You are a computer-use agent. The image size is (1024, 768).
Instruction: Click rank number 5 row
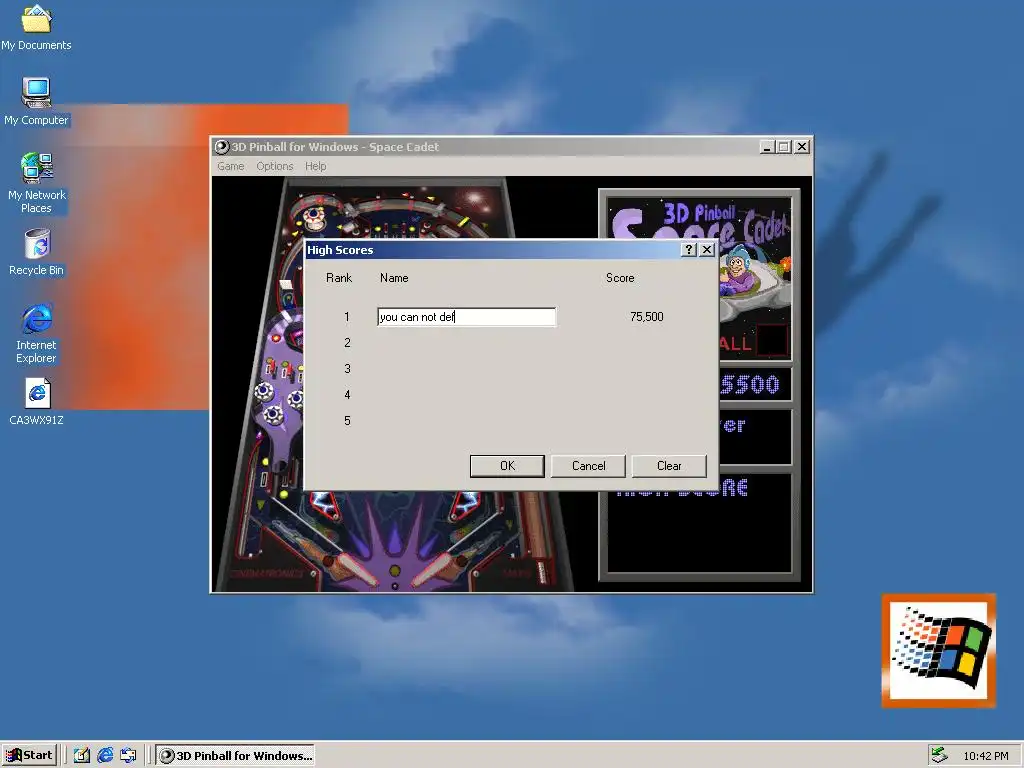tap(347, 421)
